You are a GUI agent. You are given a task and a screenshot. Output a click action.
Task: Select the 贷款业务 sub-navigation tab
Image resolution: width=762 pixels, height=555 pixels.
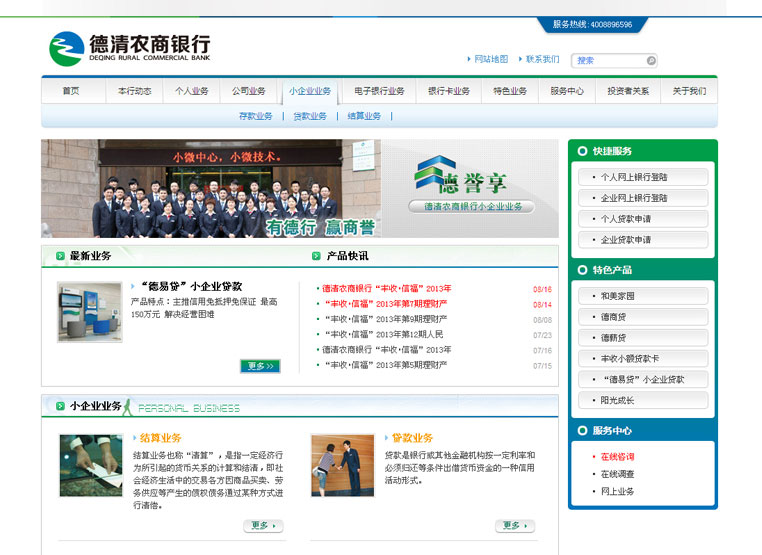(x=309, y=116)
